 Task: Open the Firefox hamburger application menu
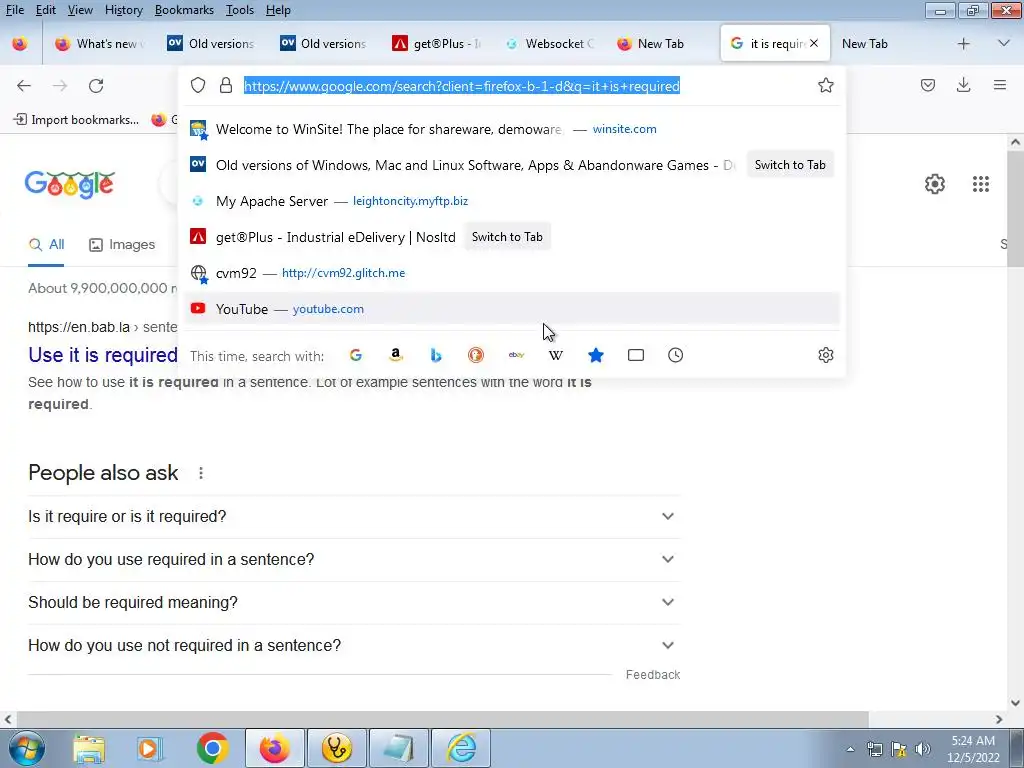tap(1000, 86)
